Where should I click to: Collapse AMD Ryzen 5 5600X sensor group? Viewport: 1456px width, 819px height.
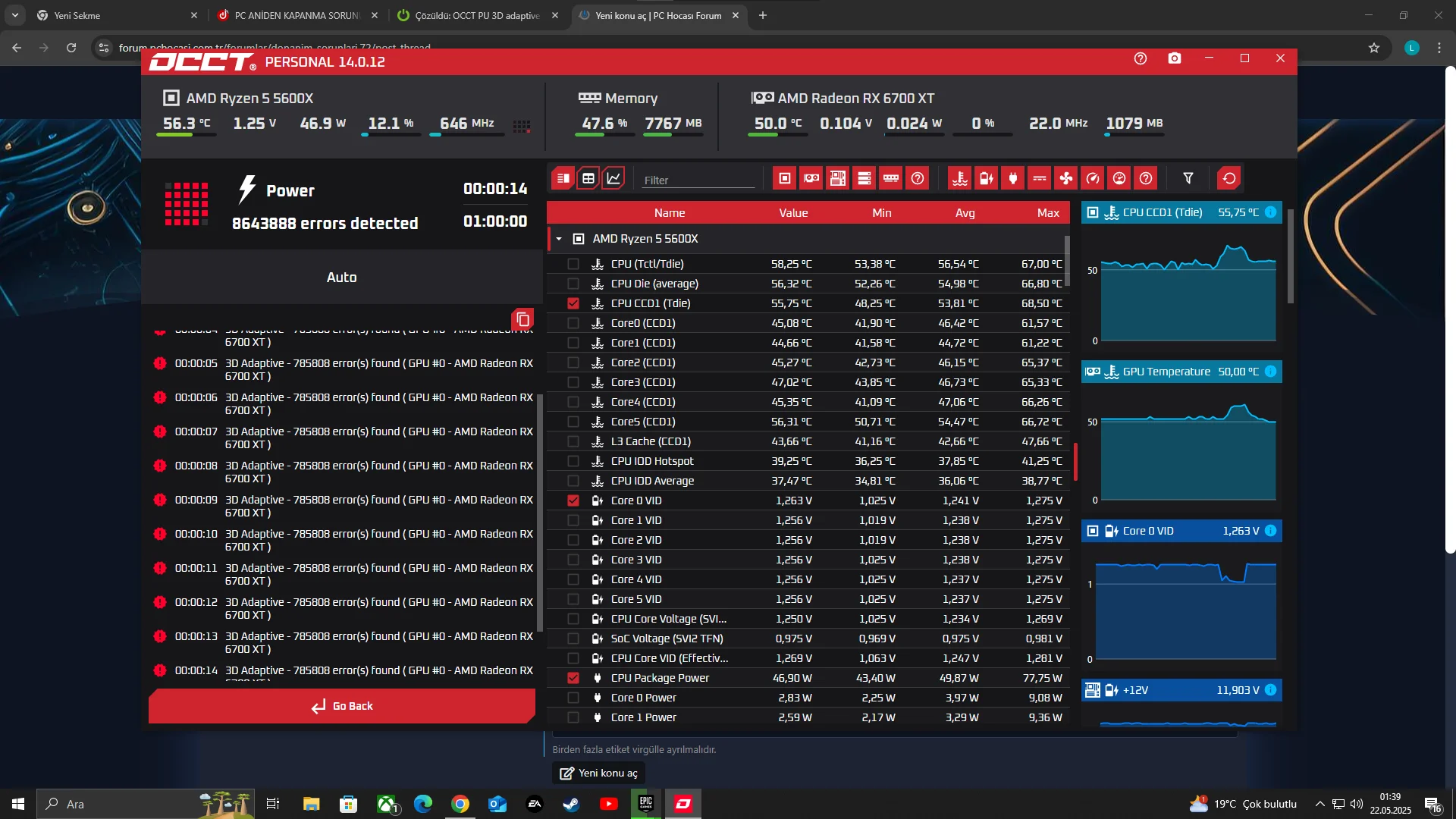(559, 239)
